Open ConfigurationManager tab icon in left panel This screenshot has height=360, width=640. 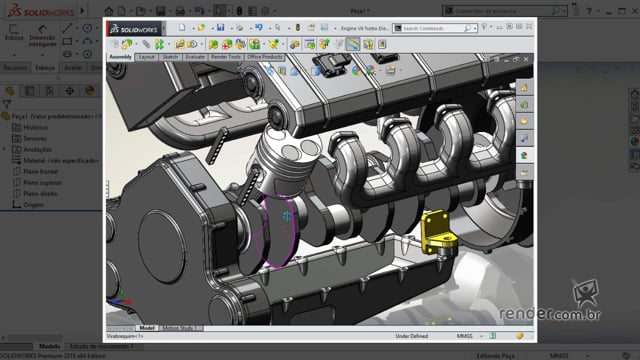pos(49,91)
